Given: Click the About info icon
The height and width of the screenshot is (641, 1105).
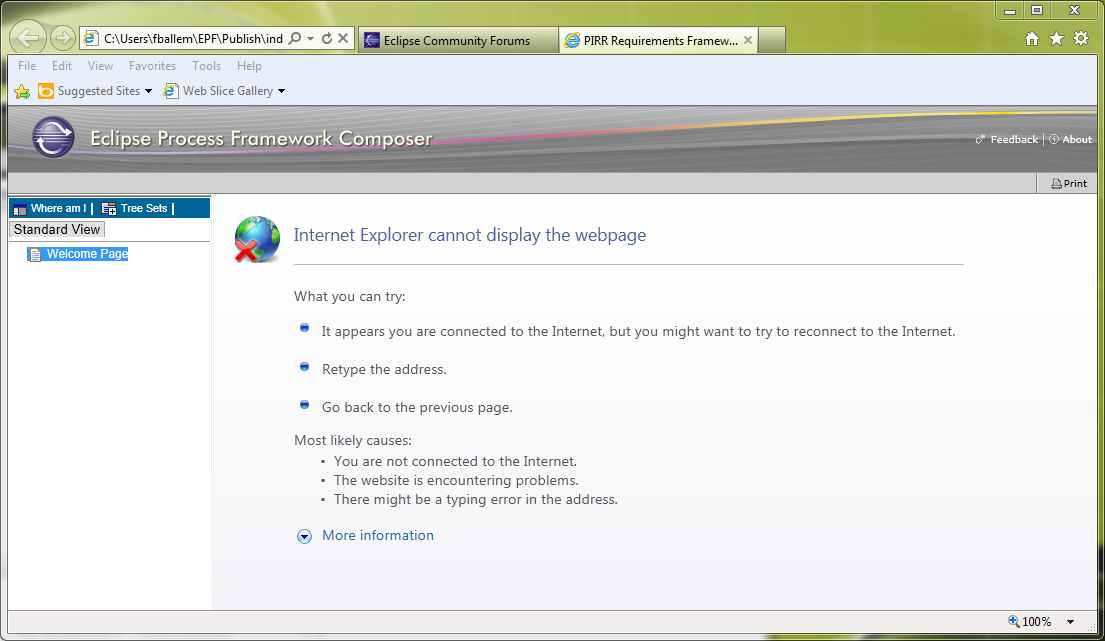Looking at the screenshot, I should point(1054,139).
